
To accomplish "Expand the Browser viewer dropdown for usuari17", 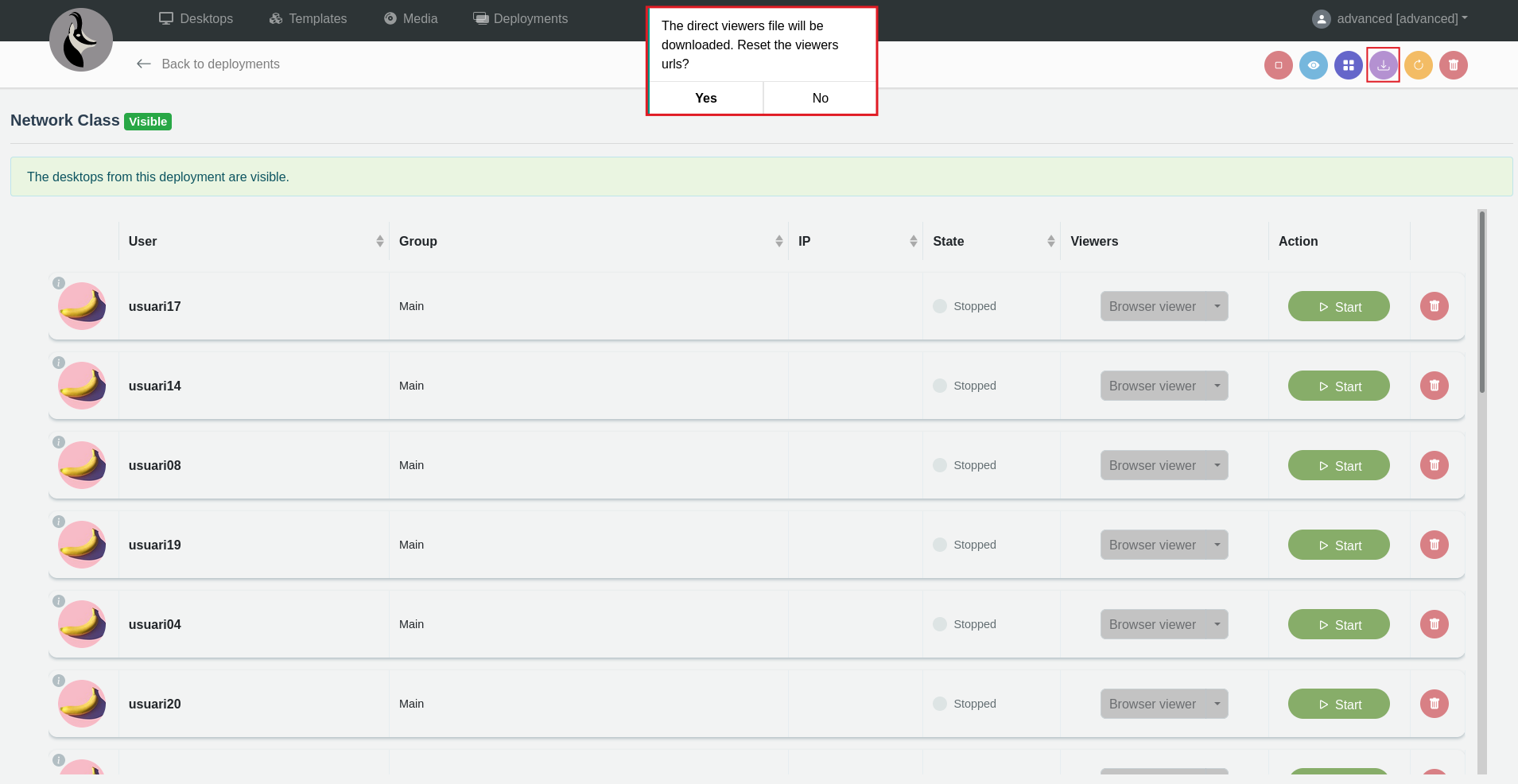I will click(1163, 306).
